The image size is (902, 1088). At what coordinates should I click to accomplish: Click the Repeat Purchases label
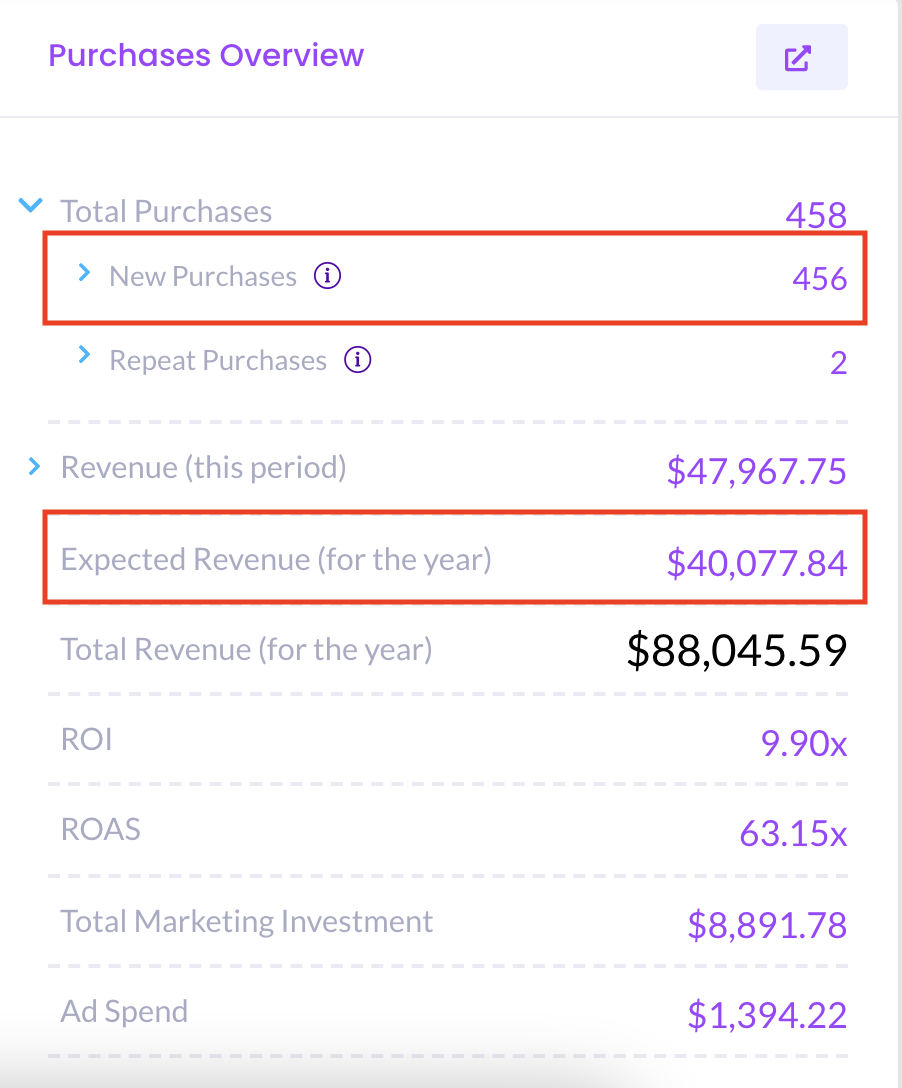pyautogui.click(x=218, y=360)
